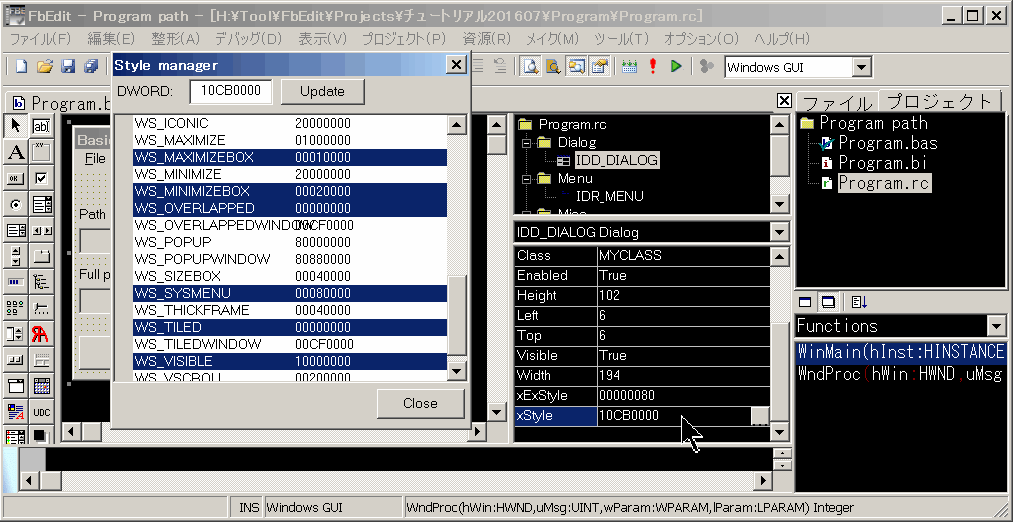1013x522 pixels.
Task: Select the List box control tool
Action: point(16,231)
